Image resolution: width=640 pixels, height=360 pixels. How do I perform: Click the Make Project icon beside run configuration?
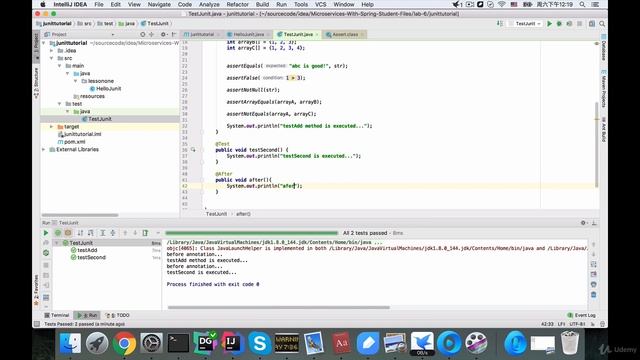pyautogui.click(x=500, y=24)
